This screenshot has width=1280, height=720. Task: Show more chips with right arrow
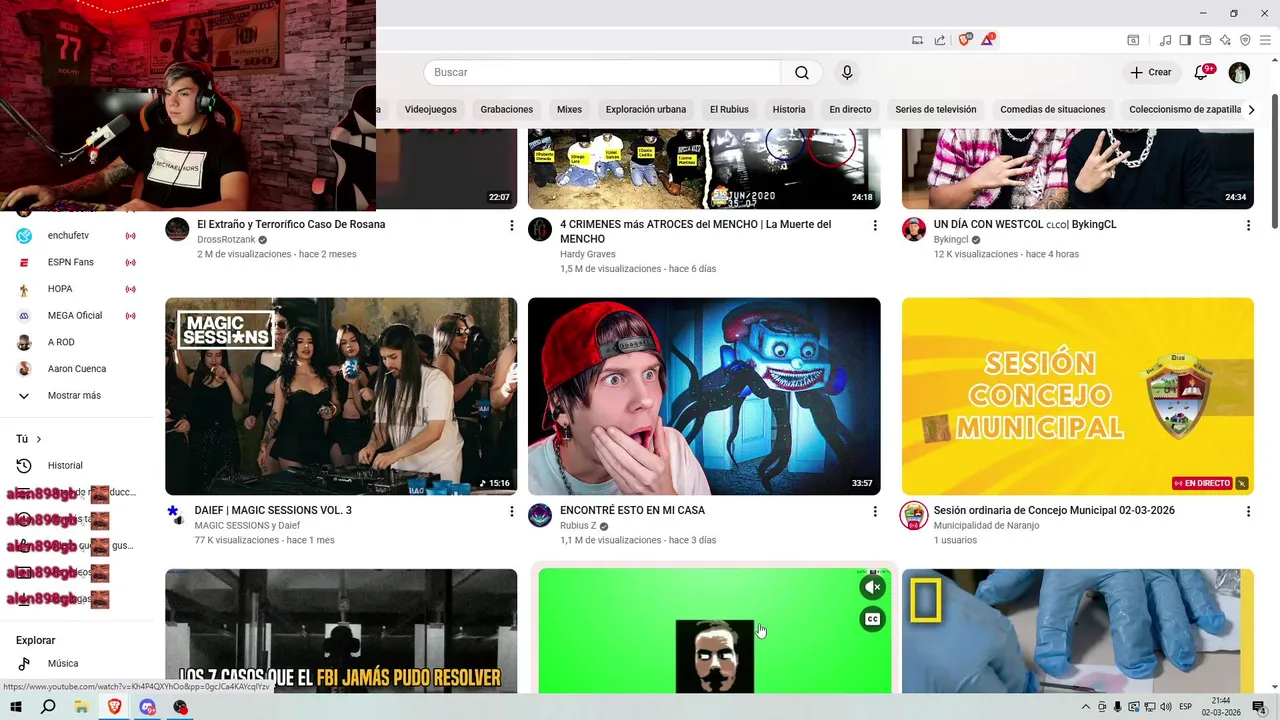[x=1251, y=109]
